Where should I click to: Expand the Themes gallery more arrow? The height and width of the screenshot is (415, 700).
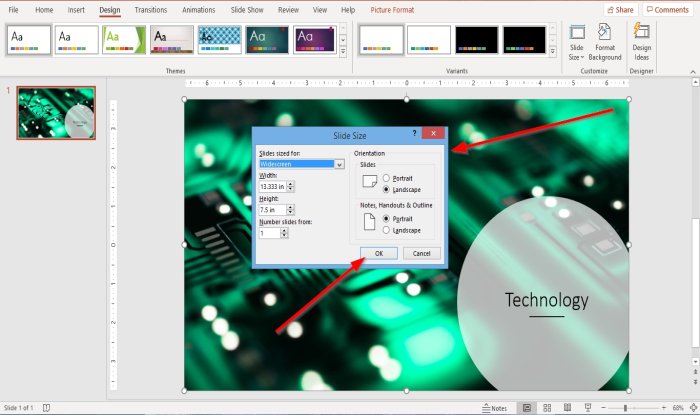tap(343, 52)
